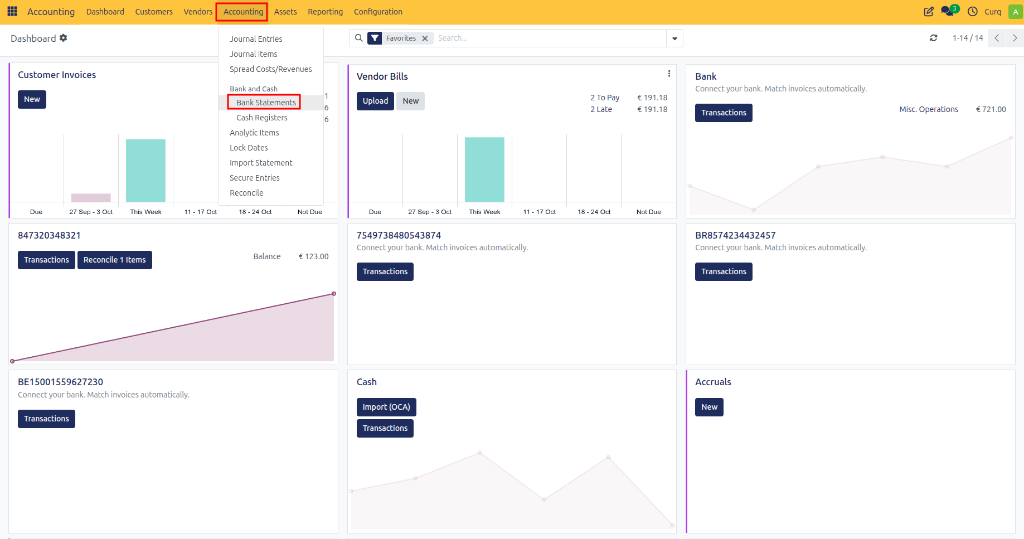Click the Misc. Operations link
The image size is (1024, 539).
coord(929,110)
